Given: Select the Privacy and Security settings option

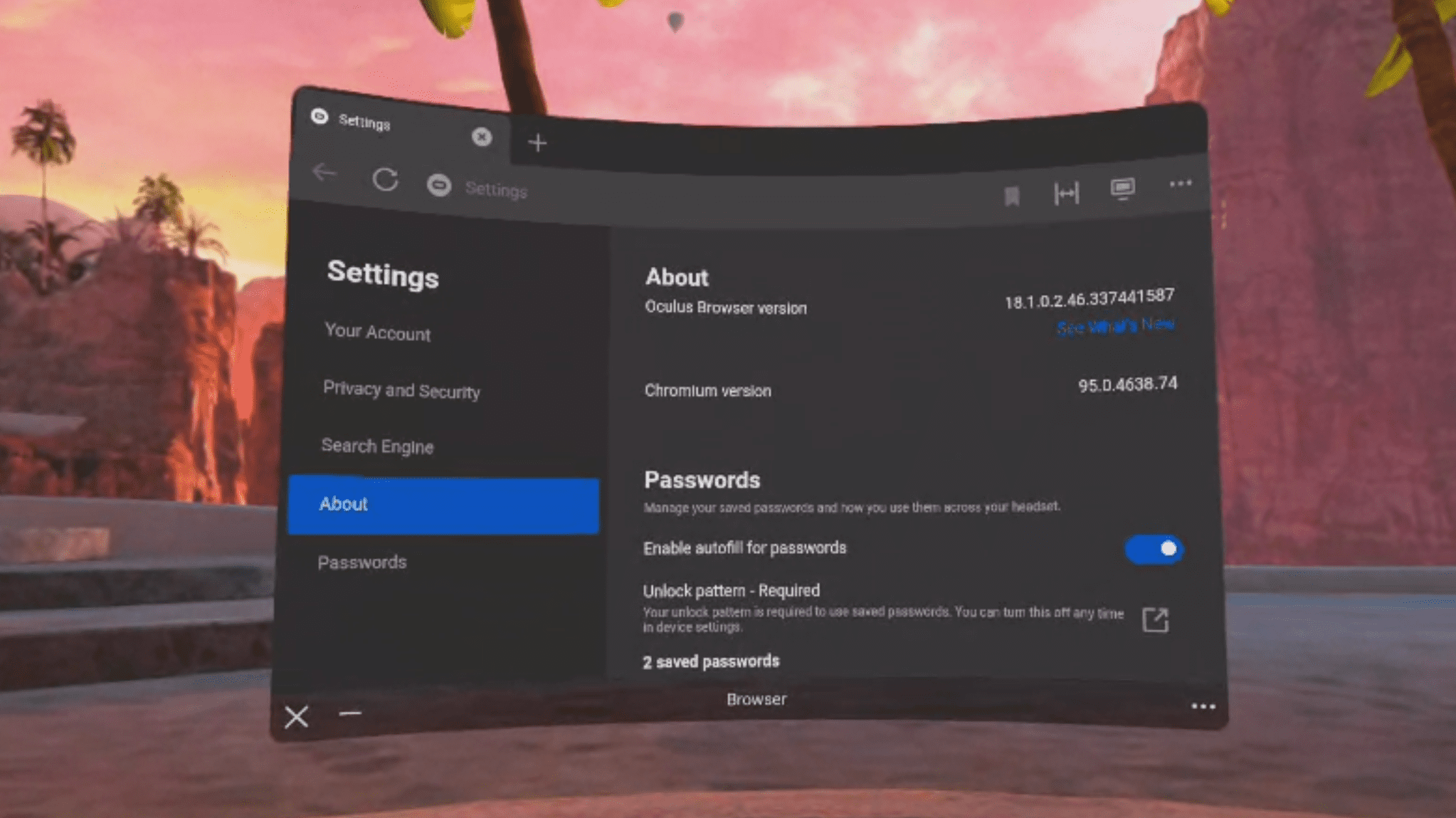Looking at the screenshot, I should (402, 390).
